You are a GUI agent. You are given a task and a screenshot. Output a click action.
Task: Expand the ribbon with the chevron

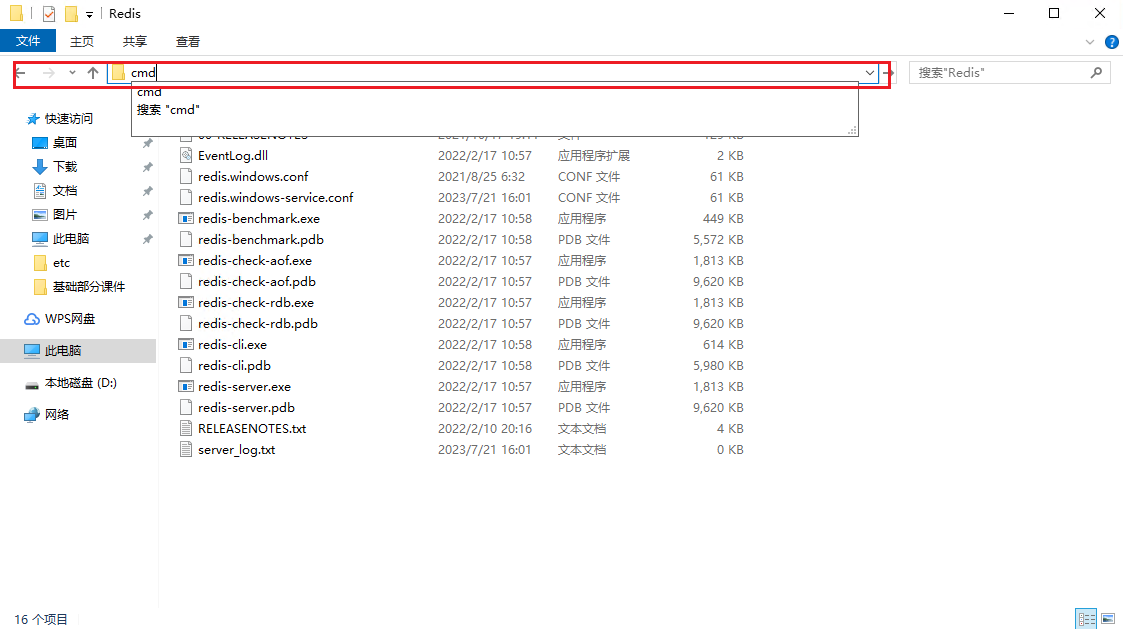pos(1090,42)
